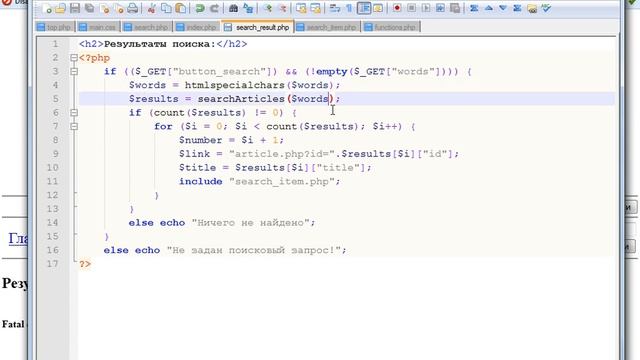Click the Zoom In icon
Screen dimensions: 640x360
pyautogui.click(x=268, y=8)
